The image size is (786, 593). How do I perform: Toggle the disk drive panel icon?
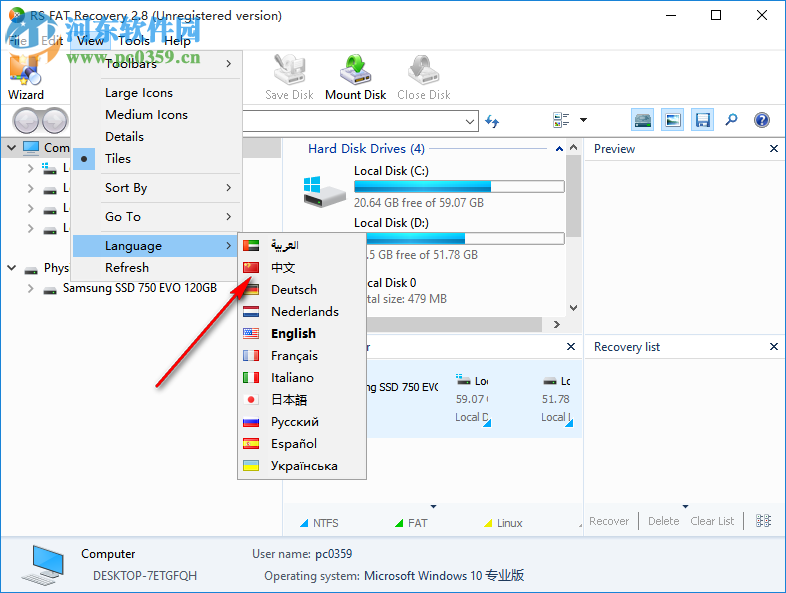point(643,120)
